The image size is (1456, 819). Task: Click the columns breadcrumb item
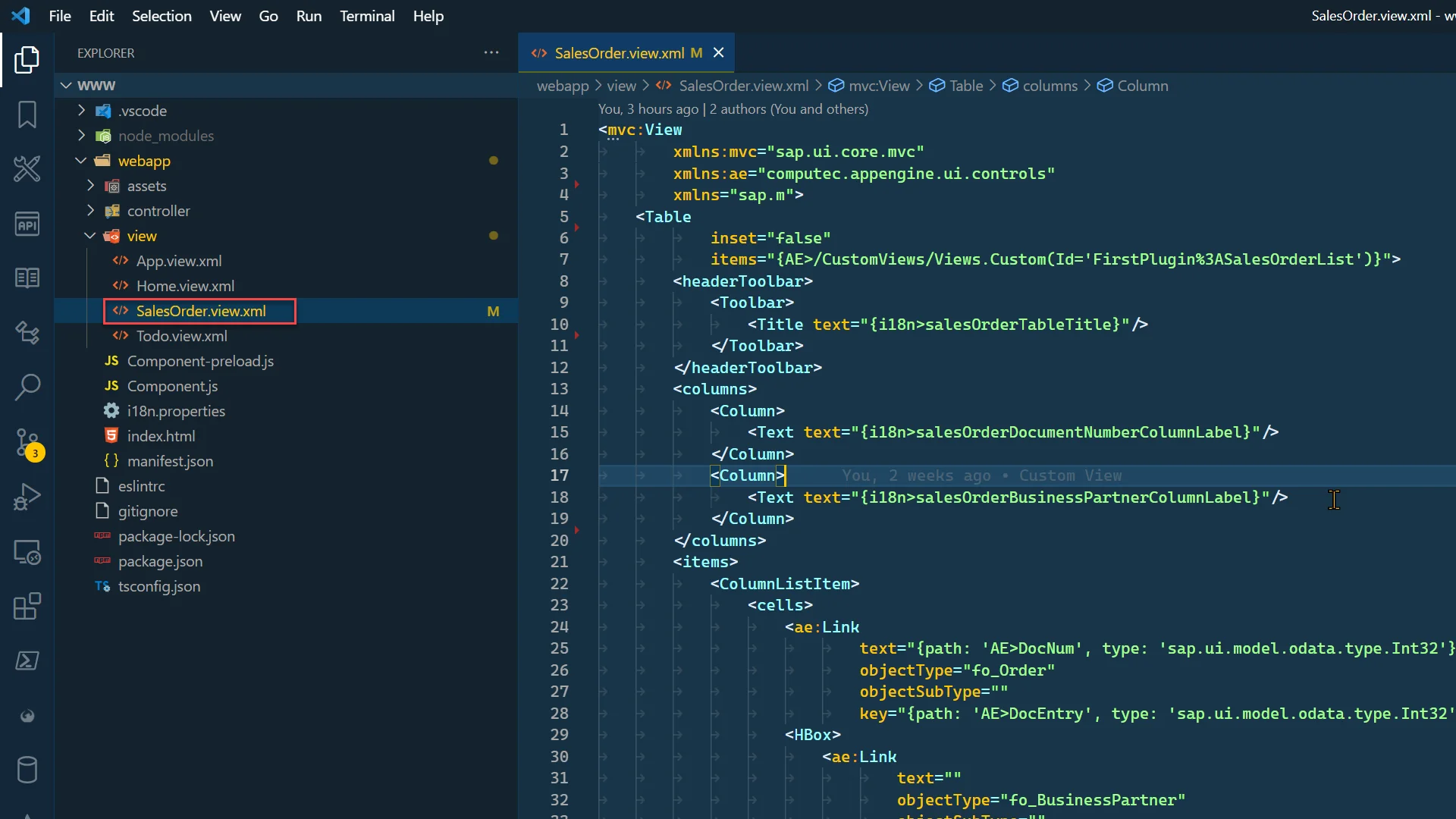click(x=1050, y=86)
